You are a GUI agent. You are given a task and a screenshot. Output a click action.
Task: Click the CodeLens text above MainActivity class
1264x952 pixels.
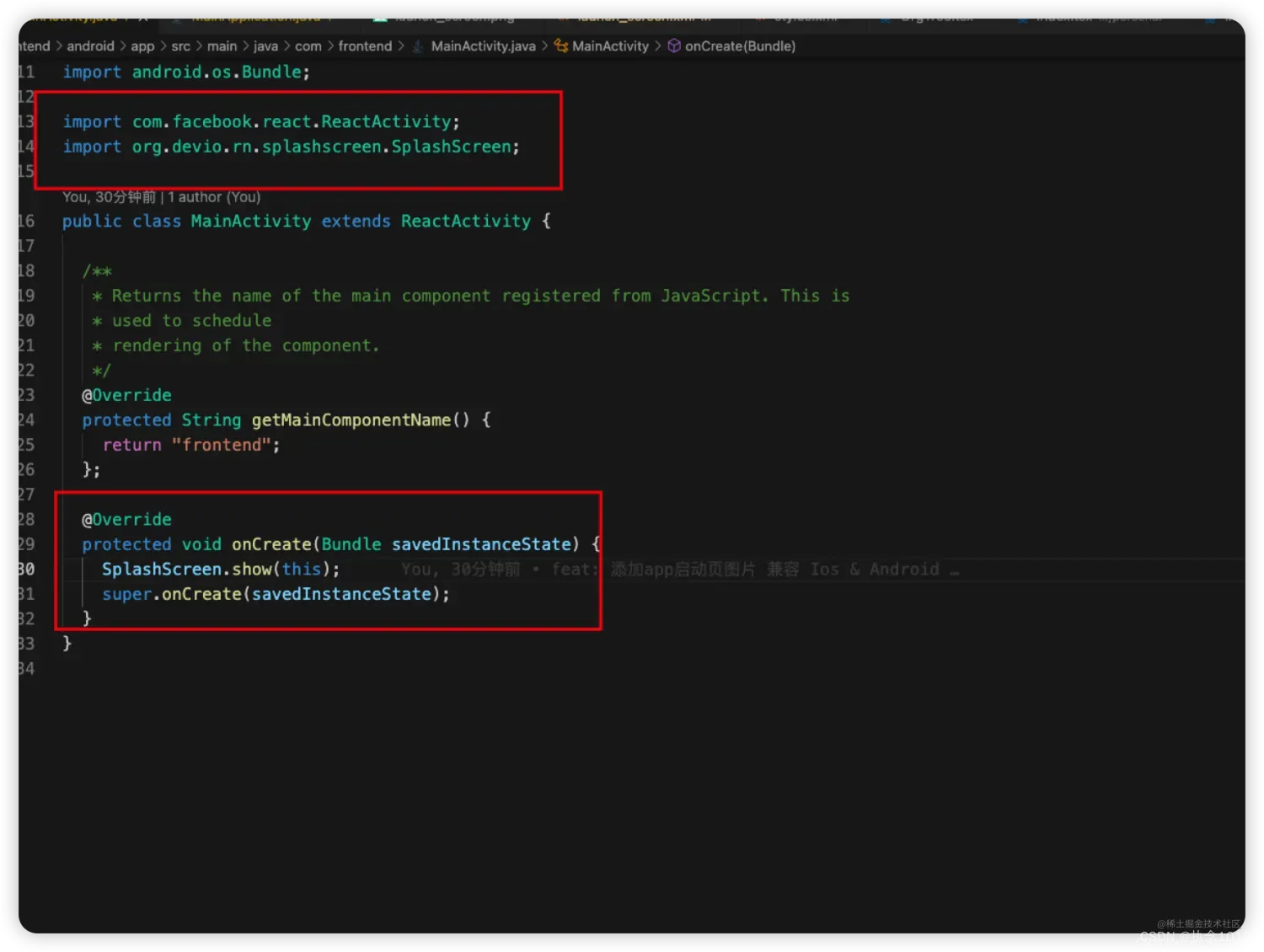(160, 197)
